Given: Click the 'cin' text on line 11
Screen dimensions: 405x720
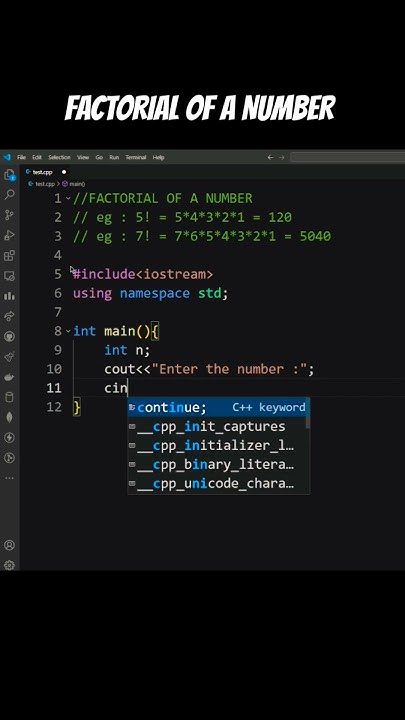Looking at the screenshot, I should pyautogui.click(x=116, y=388).
